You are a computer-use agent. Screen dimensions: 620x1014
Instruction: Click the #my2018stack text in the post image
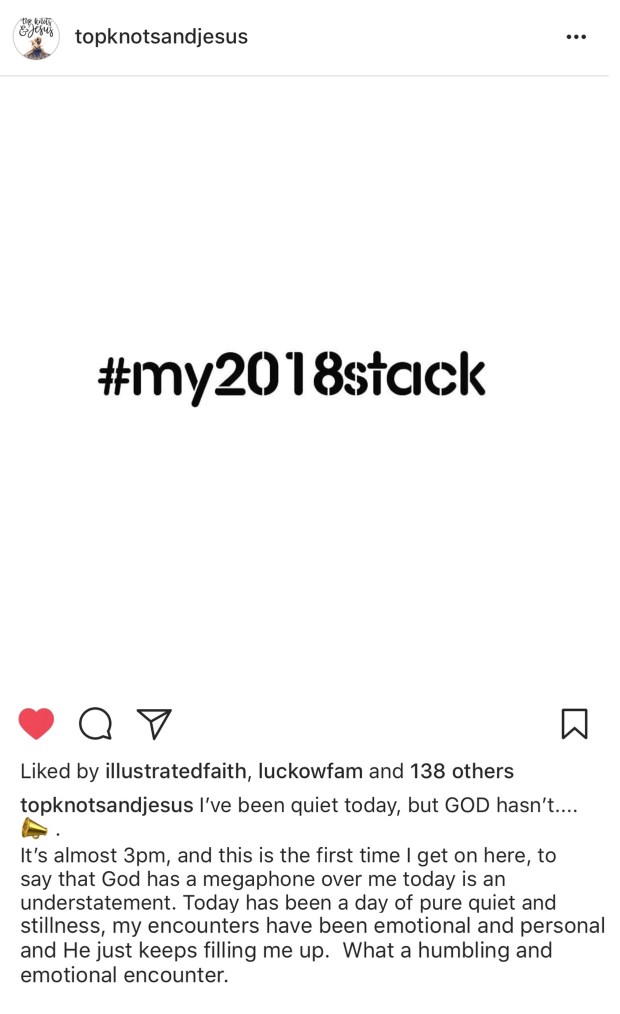click(292, 376)
